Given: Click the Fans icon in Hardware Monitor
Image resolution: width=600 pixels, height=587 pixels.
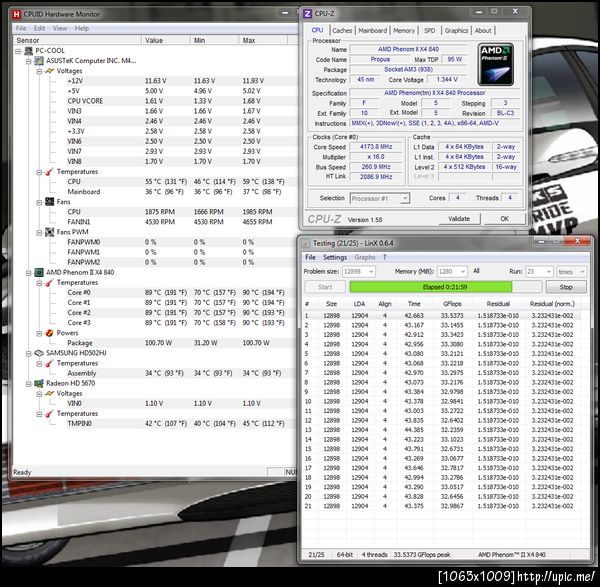Looking at the screenshot, I should tap(49, 202).
